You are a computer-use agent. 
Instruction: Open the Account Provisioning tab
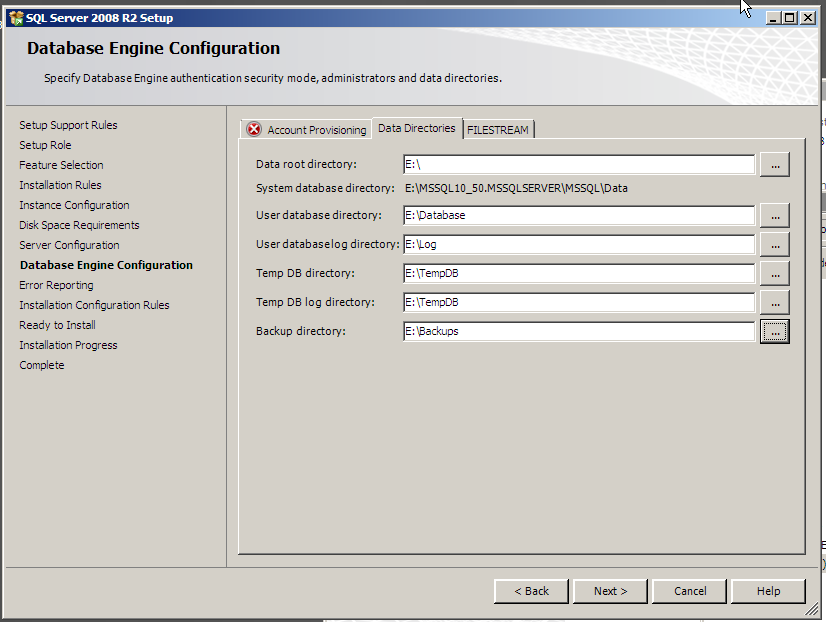coord(306,130)
